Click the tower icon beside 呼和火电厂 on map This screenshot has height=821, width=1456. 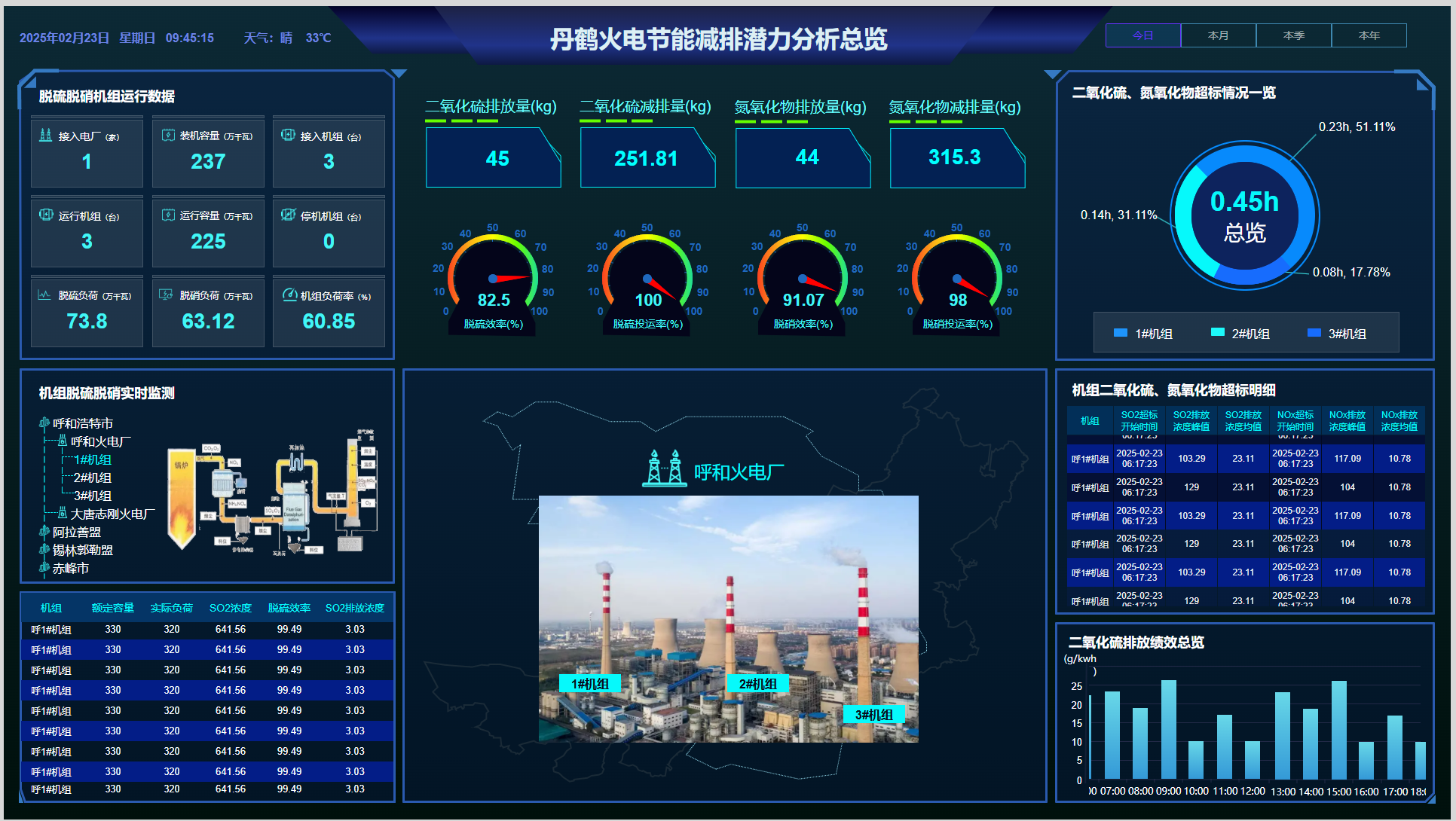point(665,468)
